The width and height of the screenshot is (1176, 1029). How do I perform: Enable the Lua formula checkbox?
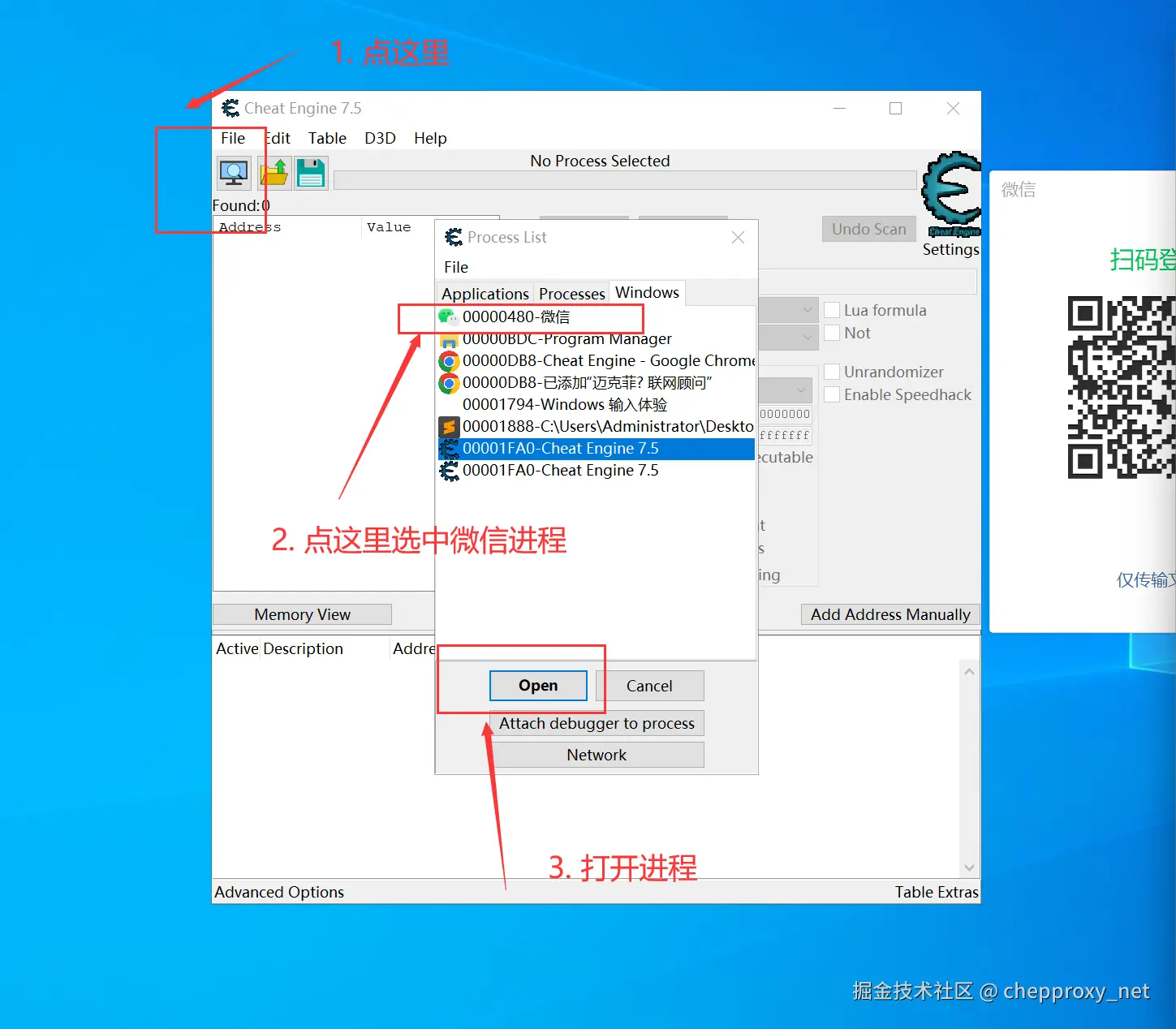coord(832,310)
